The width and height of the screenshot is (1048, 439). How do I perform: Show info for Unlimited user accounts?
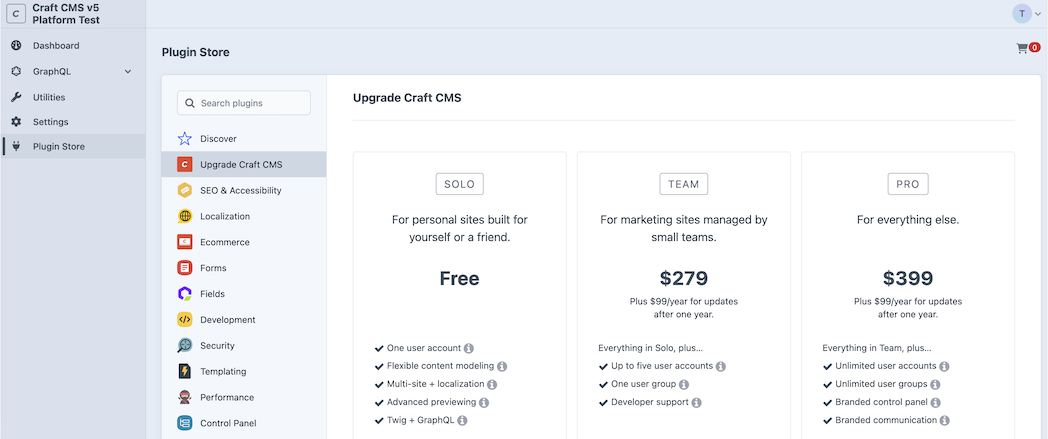pyautogui.click(x=944, y=366)
